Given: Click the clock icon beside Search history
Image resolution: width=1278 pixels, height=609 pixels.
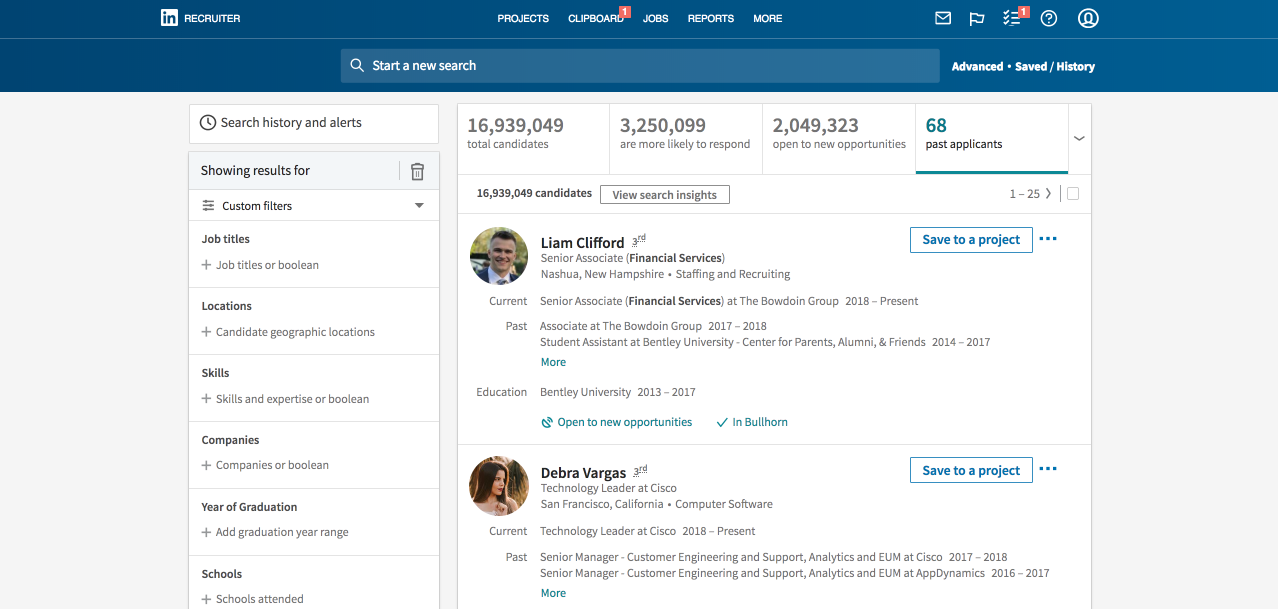Looking at the screenshot, I should coord(208,123).
